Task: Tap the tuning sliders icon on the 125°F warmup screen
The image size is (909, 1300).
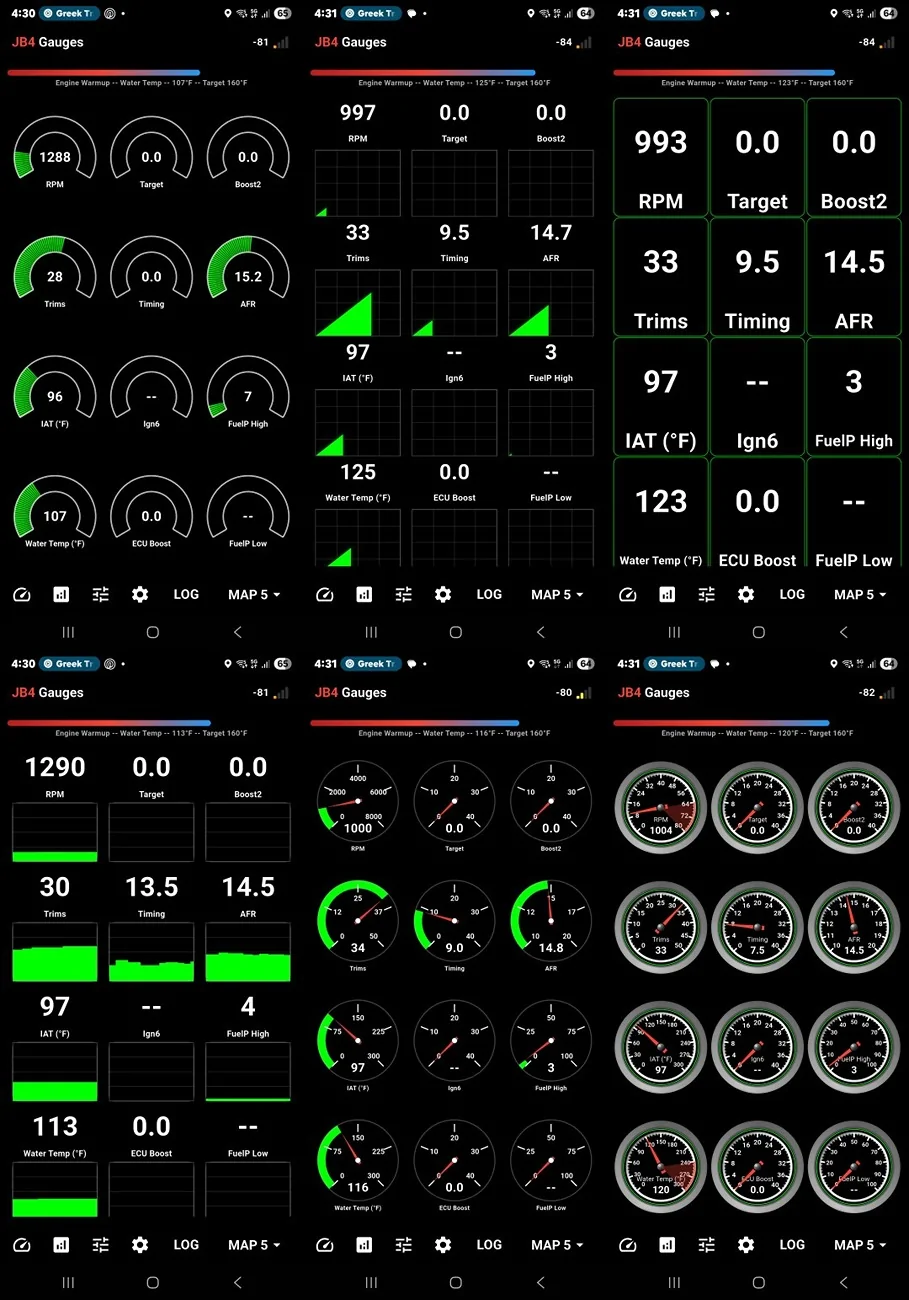Action: (404, 595)
